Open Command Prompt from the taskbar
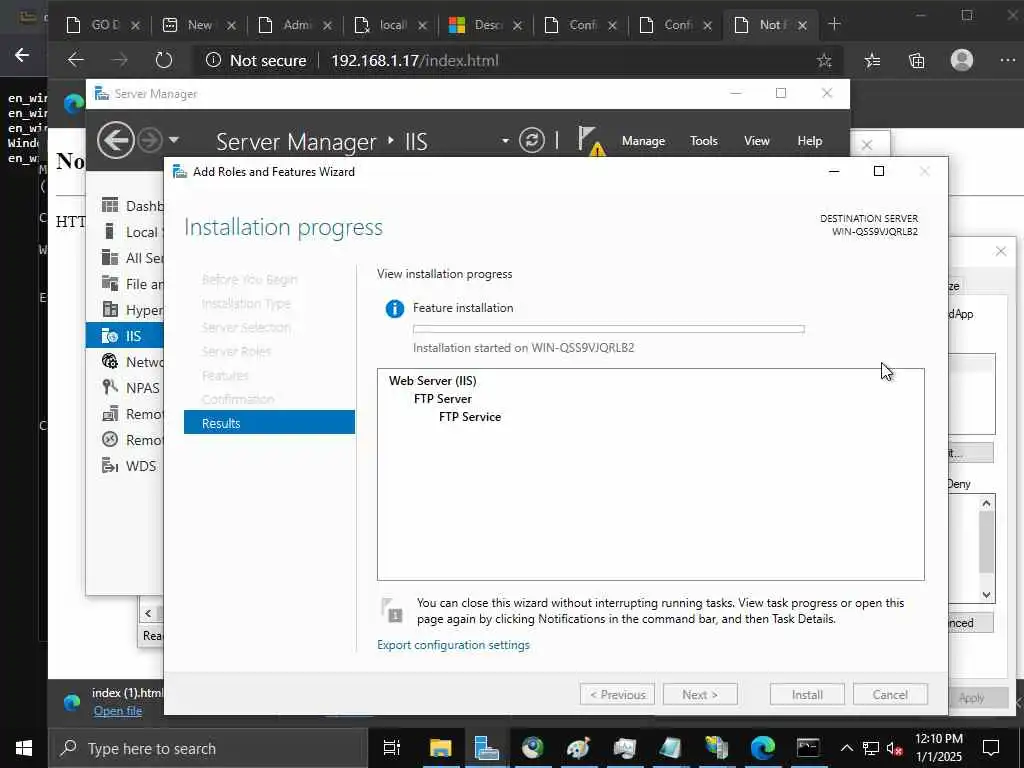 click(x=808, y=748)
